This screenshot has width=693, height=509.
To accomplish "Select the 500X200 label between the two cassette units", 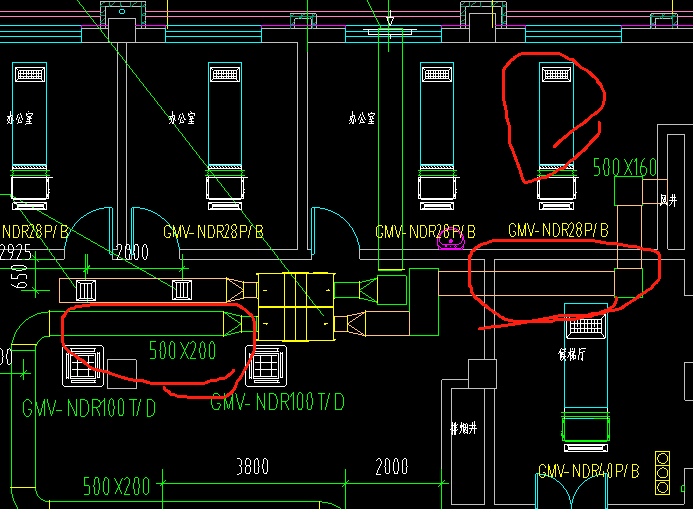I will coord(183,350).
